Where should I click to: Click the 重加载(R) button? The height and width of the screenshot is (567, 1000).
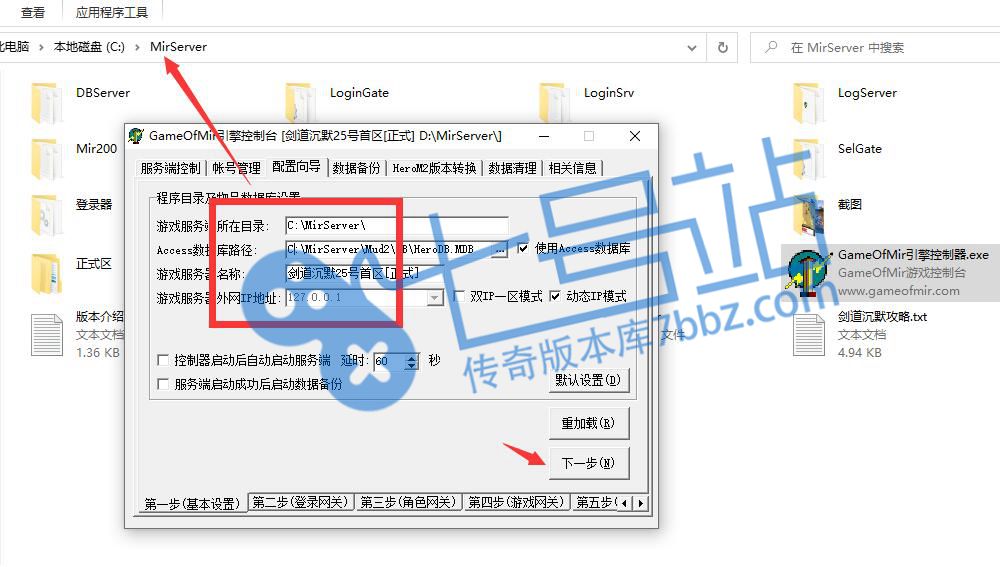click(588, 423)
